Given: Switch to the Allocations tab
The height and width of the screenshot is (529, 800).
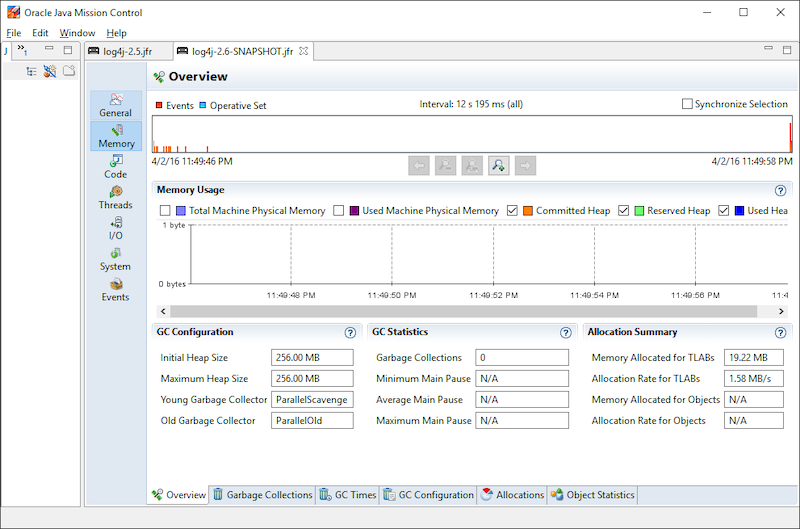Looking at the screenshot, I should [x=512, y=495].
